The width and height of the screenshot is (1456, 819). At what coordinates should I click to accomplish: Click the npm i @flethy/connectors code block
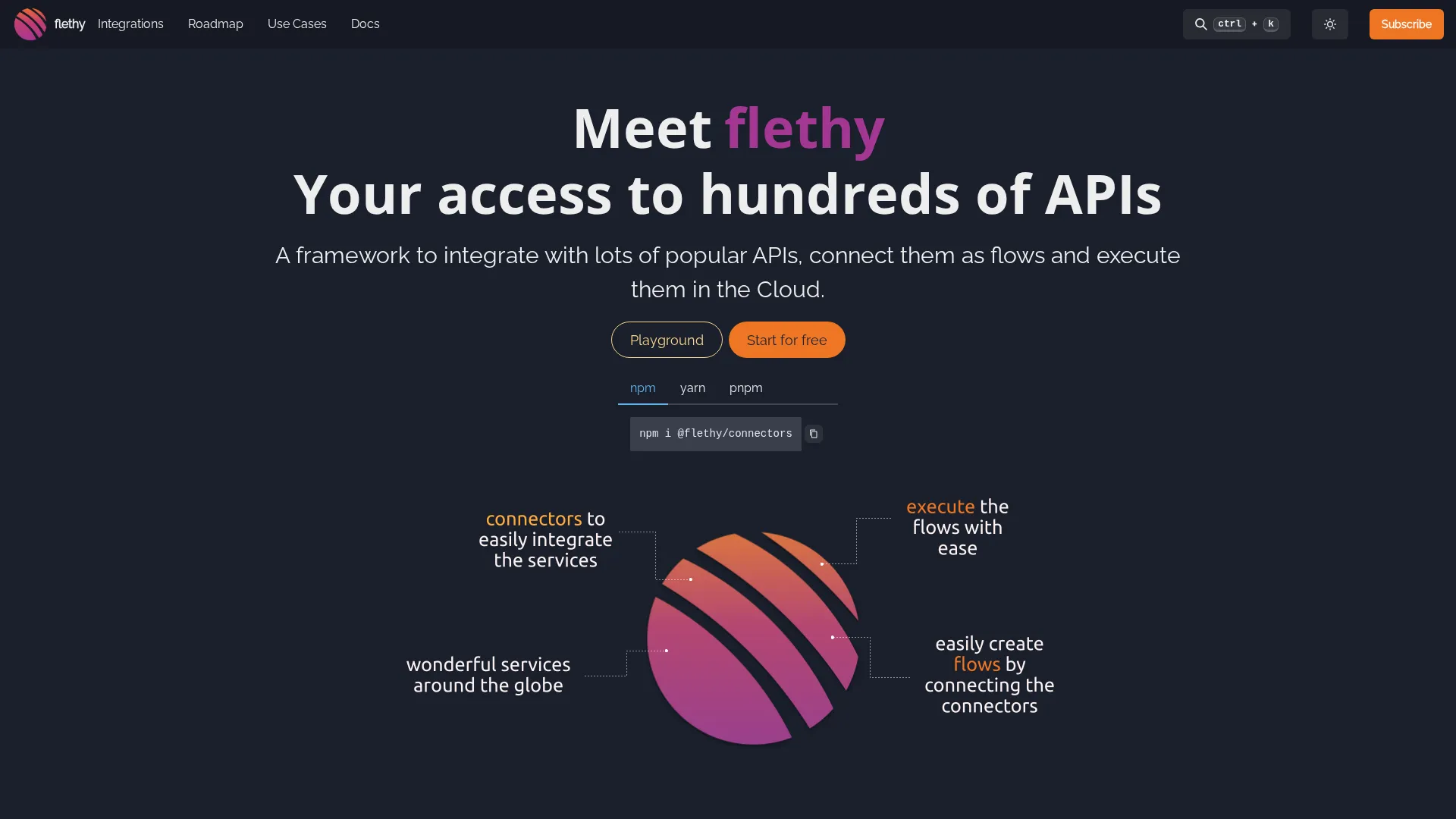(715, 434)
